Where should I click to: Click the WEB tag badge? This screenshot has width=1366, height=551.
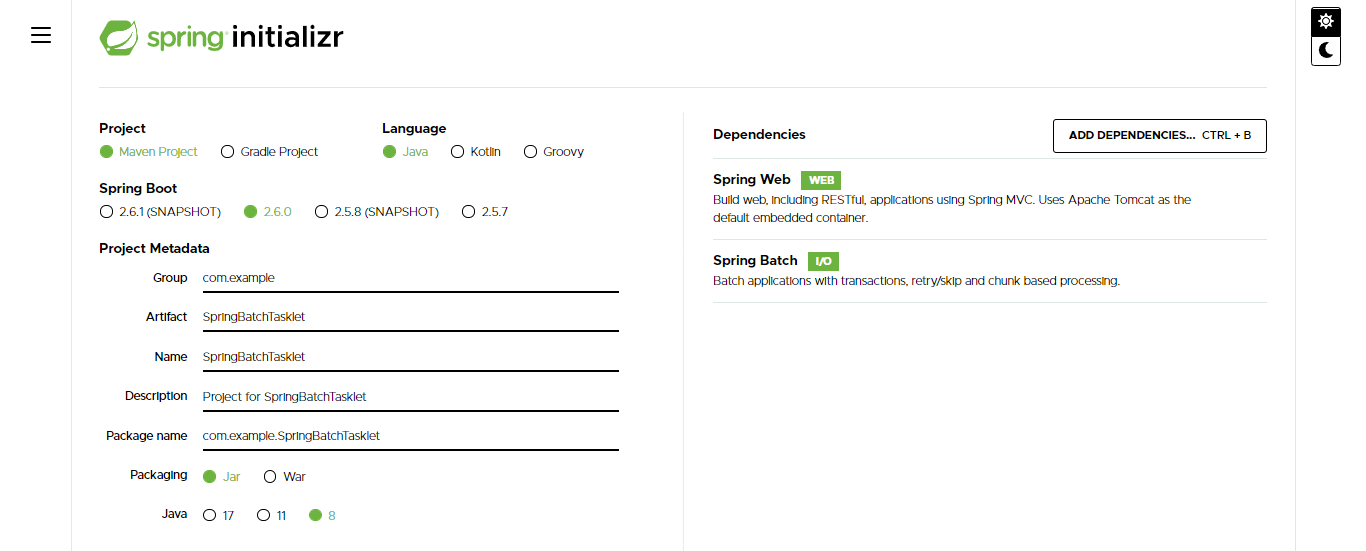(821, 180)
